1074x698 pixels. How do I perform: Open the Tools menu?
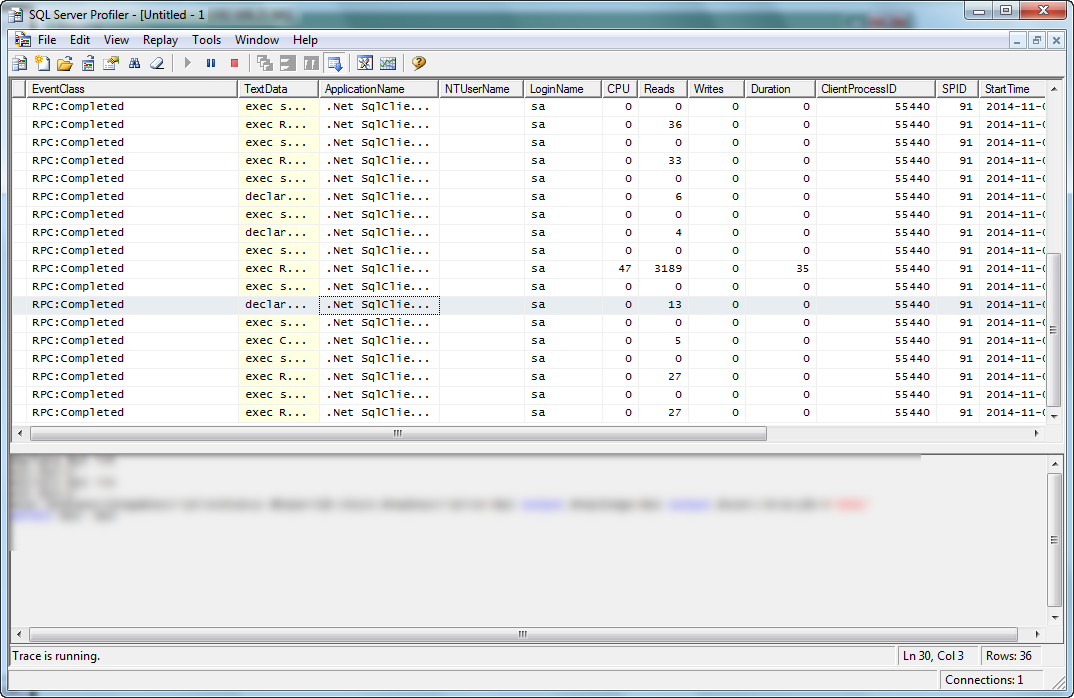pyautogui.click(x=206, y=40)
